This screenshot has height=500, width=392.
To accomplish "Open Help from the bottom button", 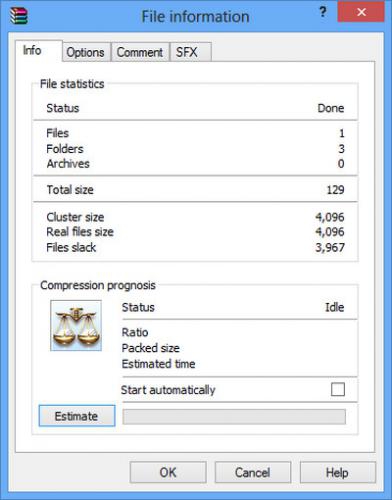I will (x=337, y=472).
